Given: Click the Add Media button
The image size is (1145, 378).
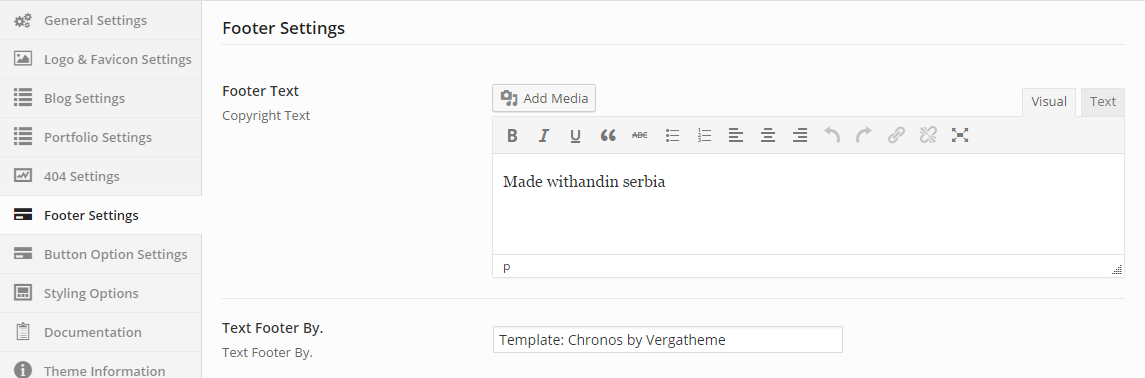Looking at the screenshot, I should [x=544, y=99].
